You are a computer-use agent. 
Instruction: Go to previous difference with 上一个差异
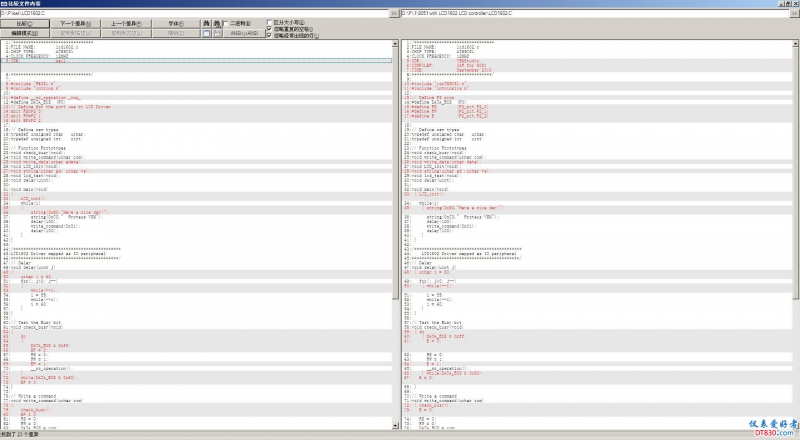(124, 22)
